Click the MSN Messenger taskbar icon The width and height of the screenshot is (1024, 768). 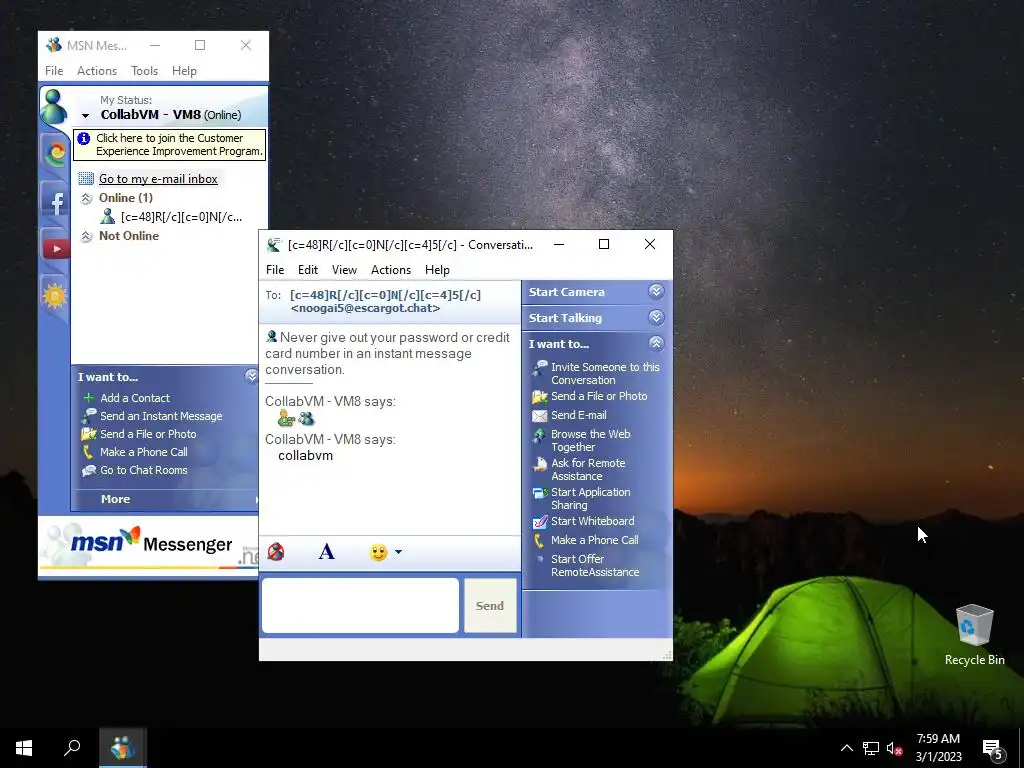[123, 748]
